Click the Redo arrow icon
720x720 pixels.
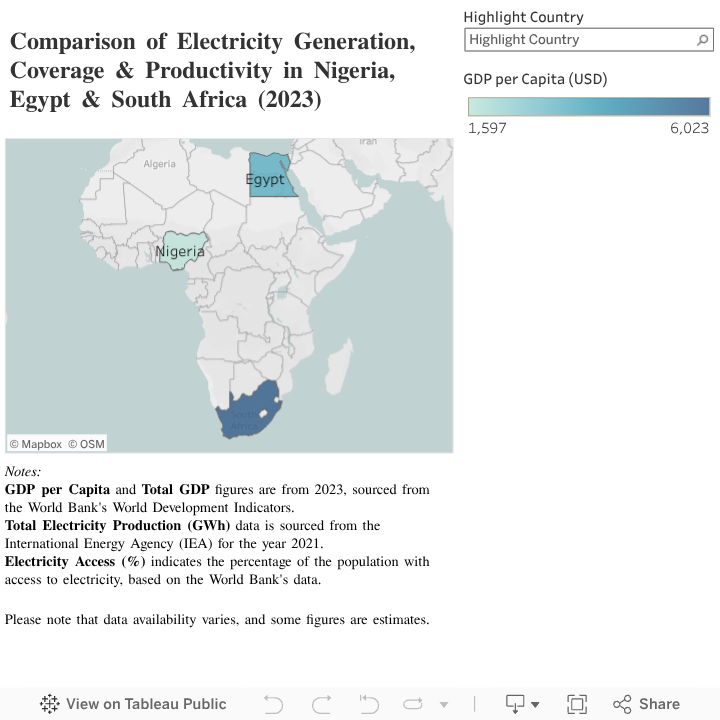pos(321,704)
